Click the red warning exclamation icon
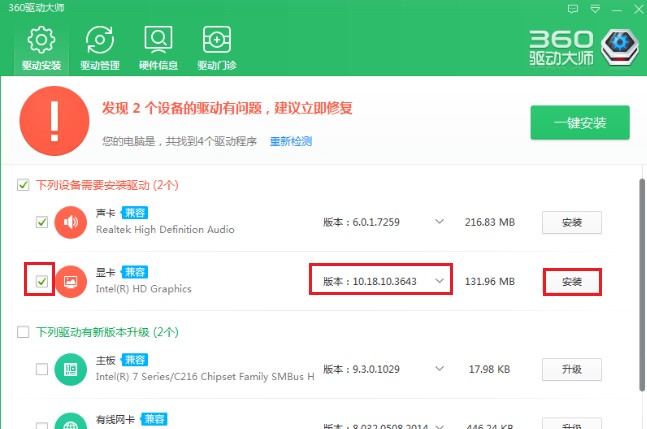647x429 pixels. 54,121
